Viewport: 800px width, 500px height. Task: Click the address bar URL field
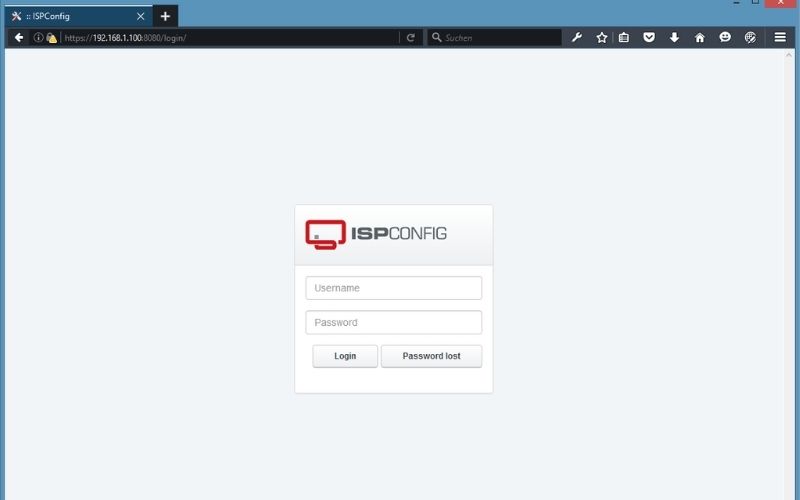(230, 38)
